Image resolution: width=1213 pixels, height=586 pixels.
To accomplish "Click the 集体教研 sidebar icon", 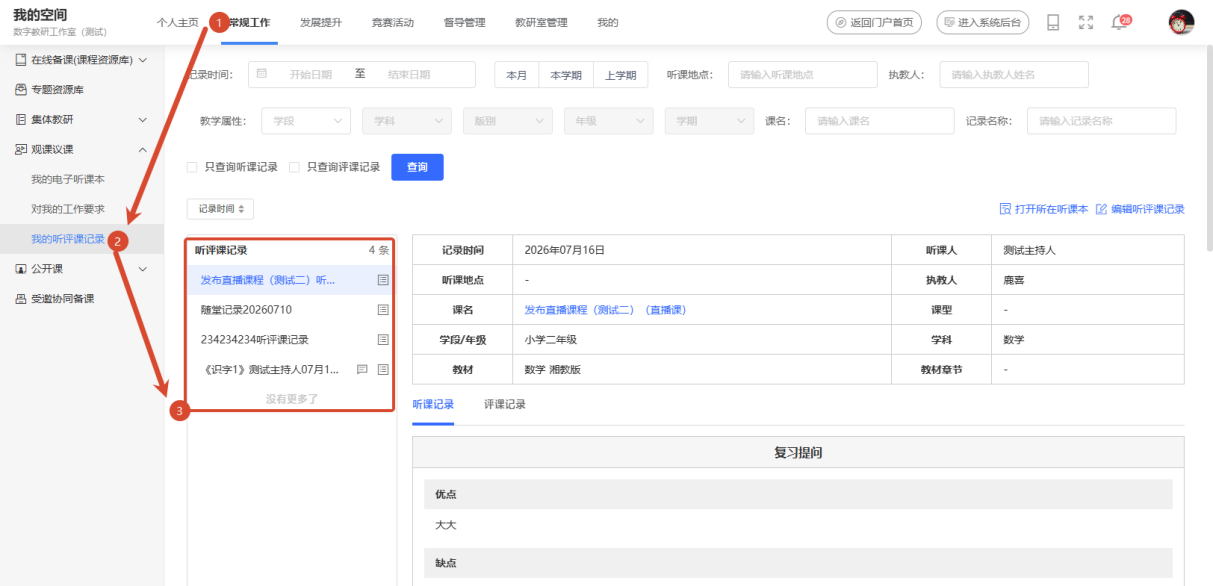I will click(21, 120).
